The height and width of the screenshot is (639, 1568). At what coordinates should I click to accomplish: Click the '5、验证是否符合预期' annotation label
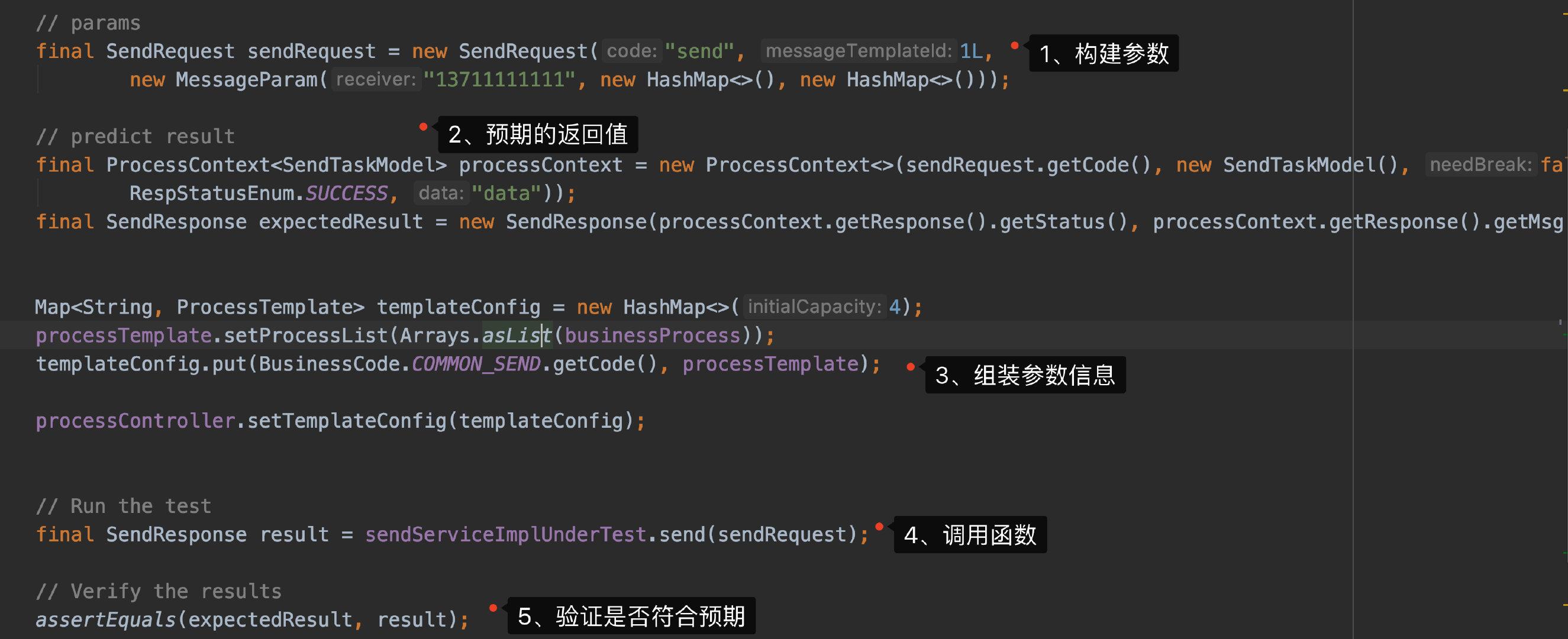tap(631, 616)
